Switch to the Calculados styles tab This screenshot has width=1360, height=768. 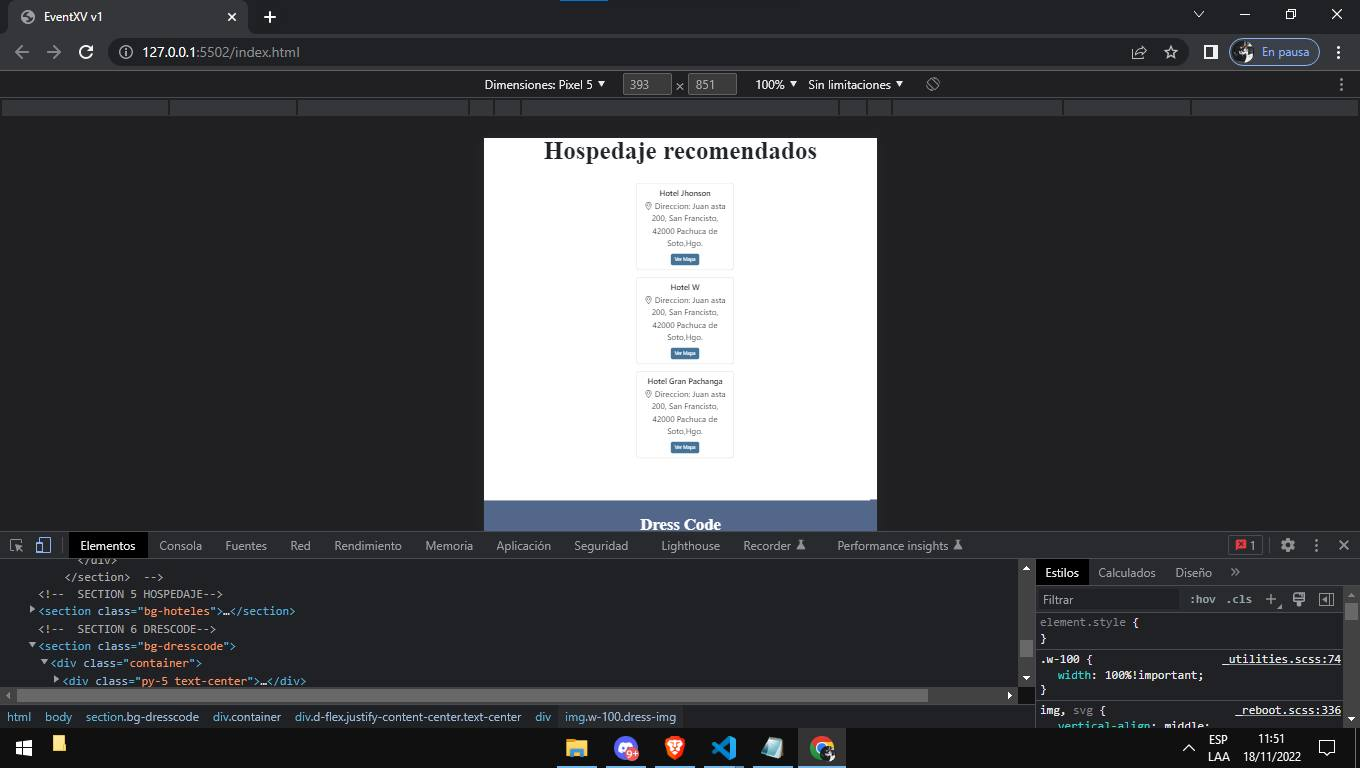click(x=1127, y=572)
